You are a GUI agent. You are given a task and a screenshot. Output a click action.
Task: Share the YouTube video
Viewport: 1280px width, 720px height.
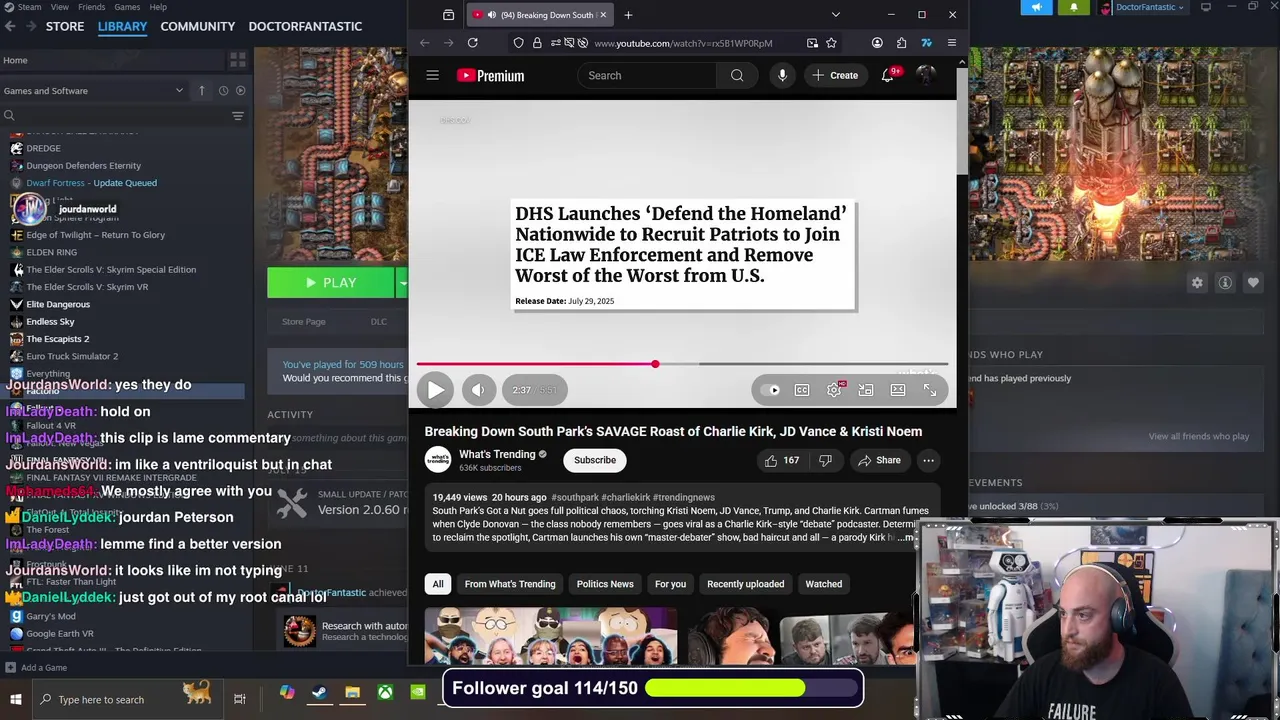coord(879,460)
